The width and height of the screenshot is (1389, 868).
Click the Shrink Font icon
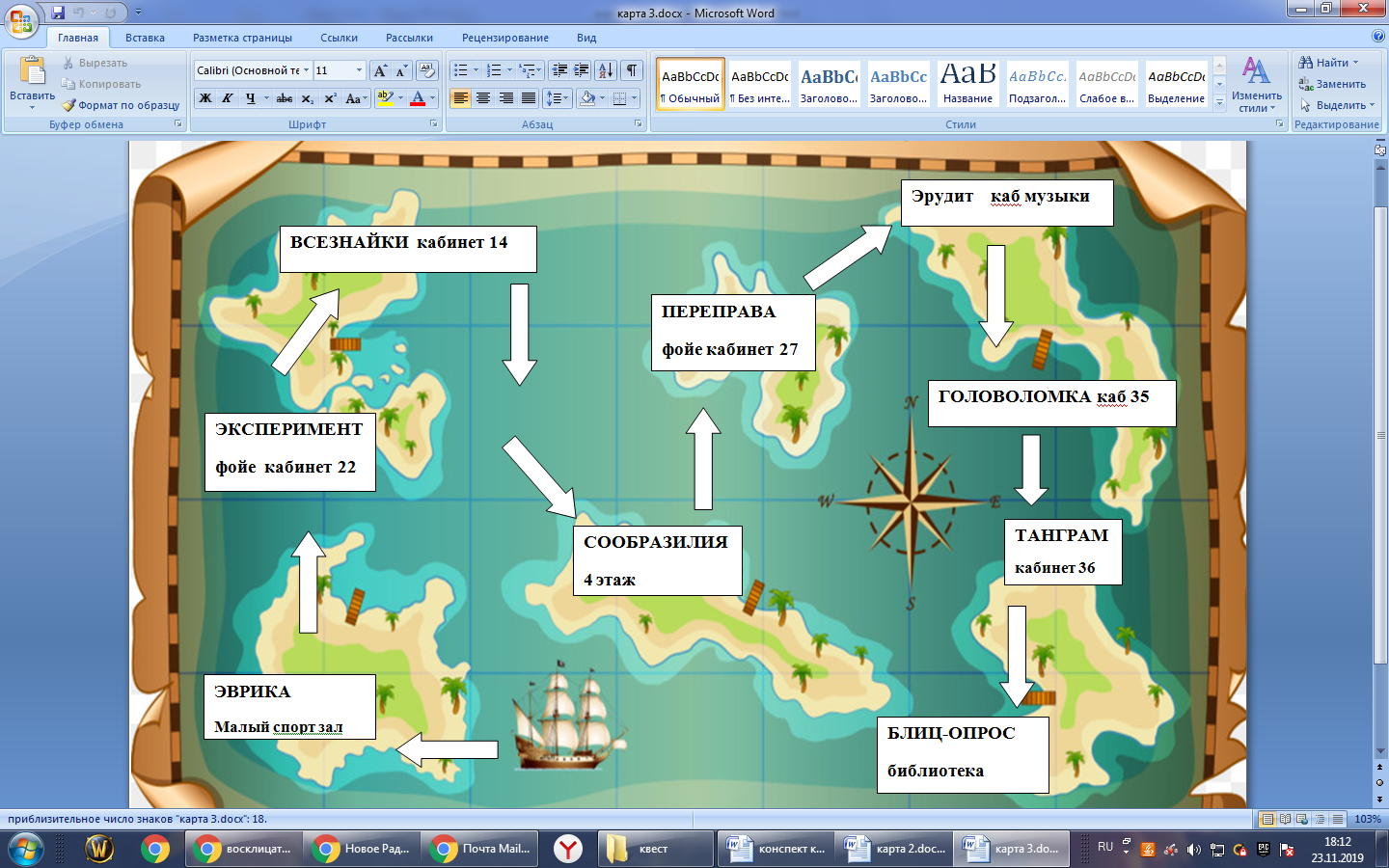click(402, 70)
